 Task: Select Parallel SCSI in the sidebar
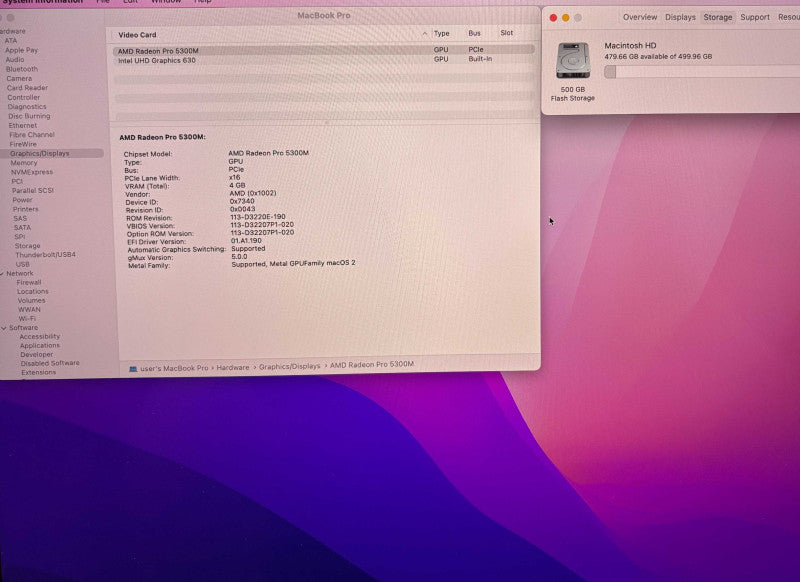[x=33, y=190]
